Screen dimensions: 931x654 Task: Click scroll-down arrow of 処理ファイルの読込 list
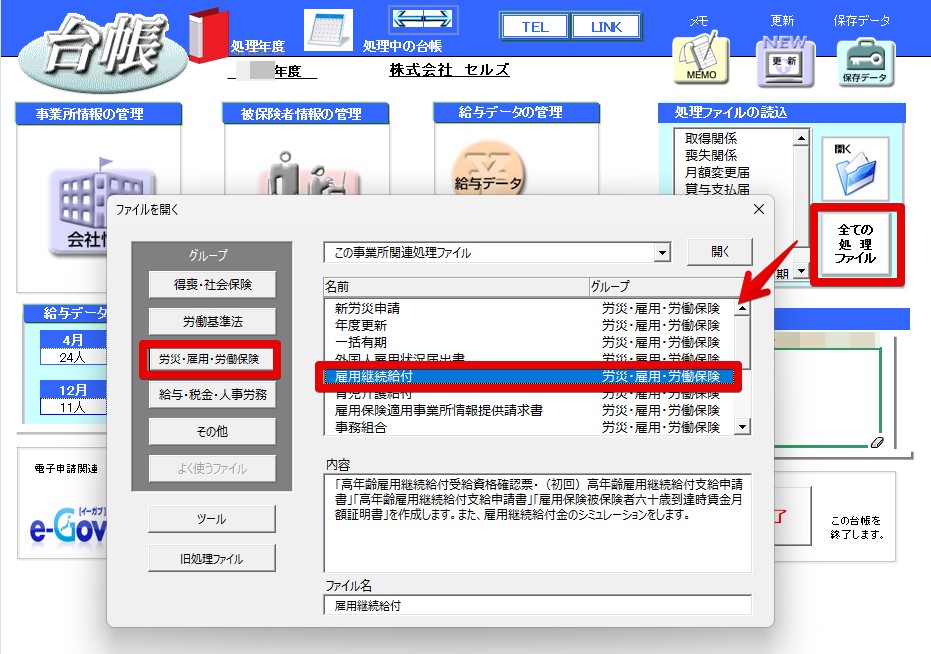click(x=801, y=271)
